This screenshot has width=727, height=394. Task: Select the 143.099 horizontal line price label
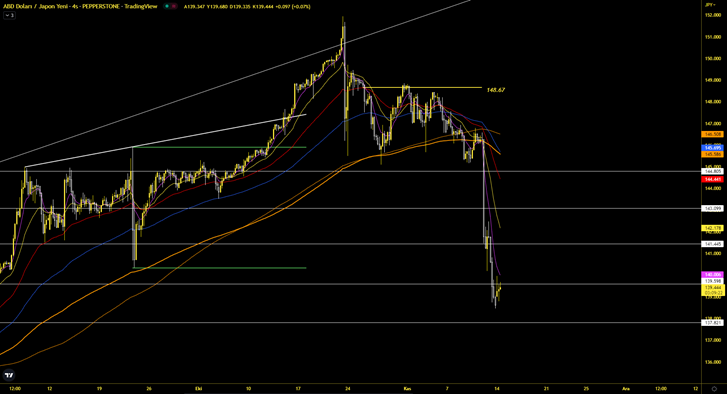[713, 209]
